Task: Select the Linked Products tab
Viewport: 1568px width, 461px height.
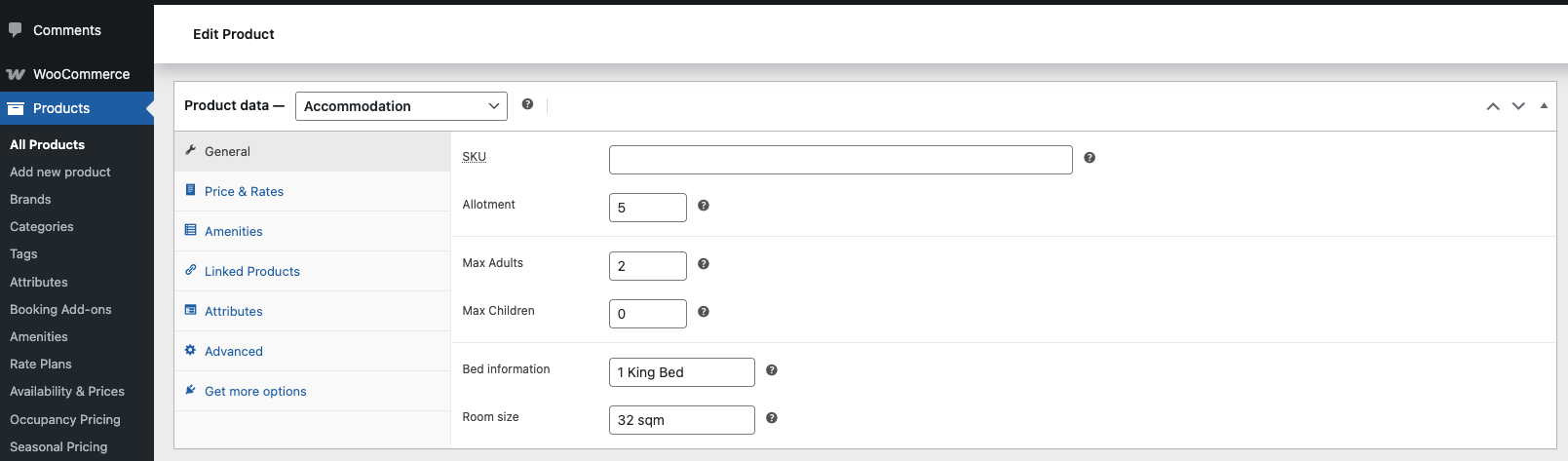Action: tap(251, 272)
